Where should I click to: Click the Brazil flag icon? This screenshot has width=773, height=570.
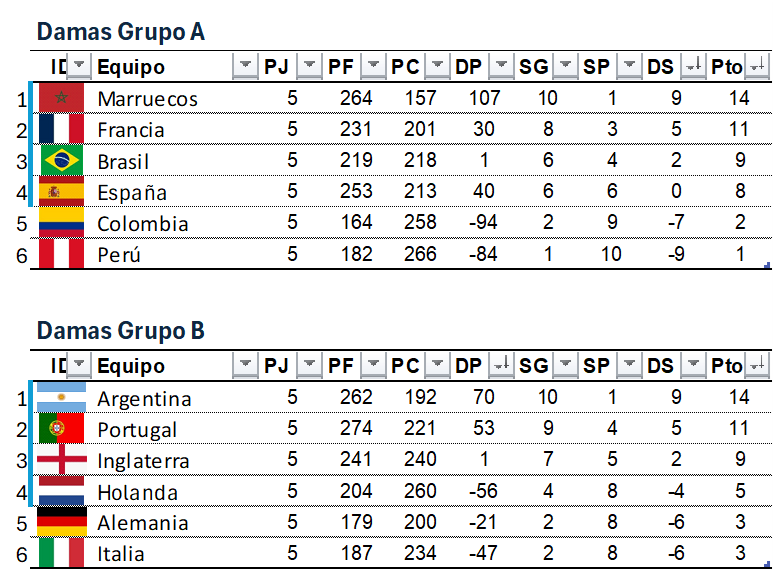pos(62,161)
